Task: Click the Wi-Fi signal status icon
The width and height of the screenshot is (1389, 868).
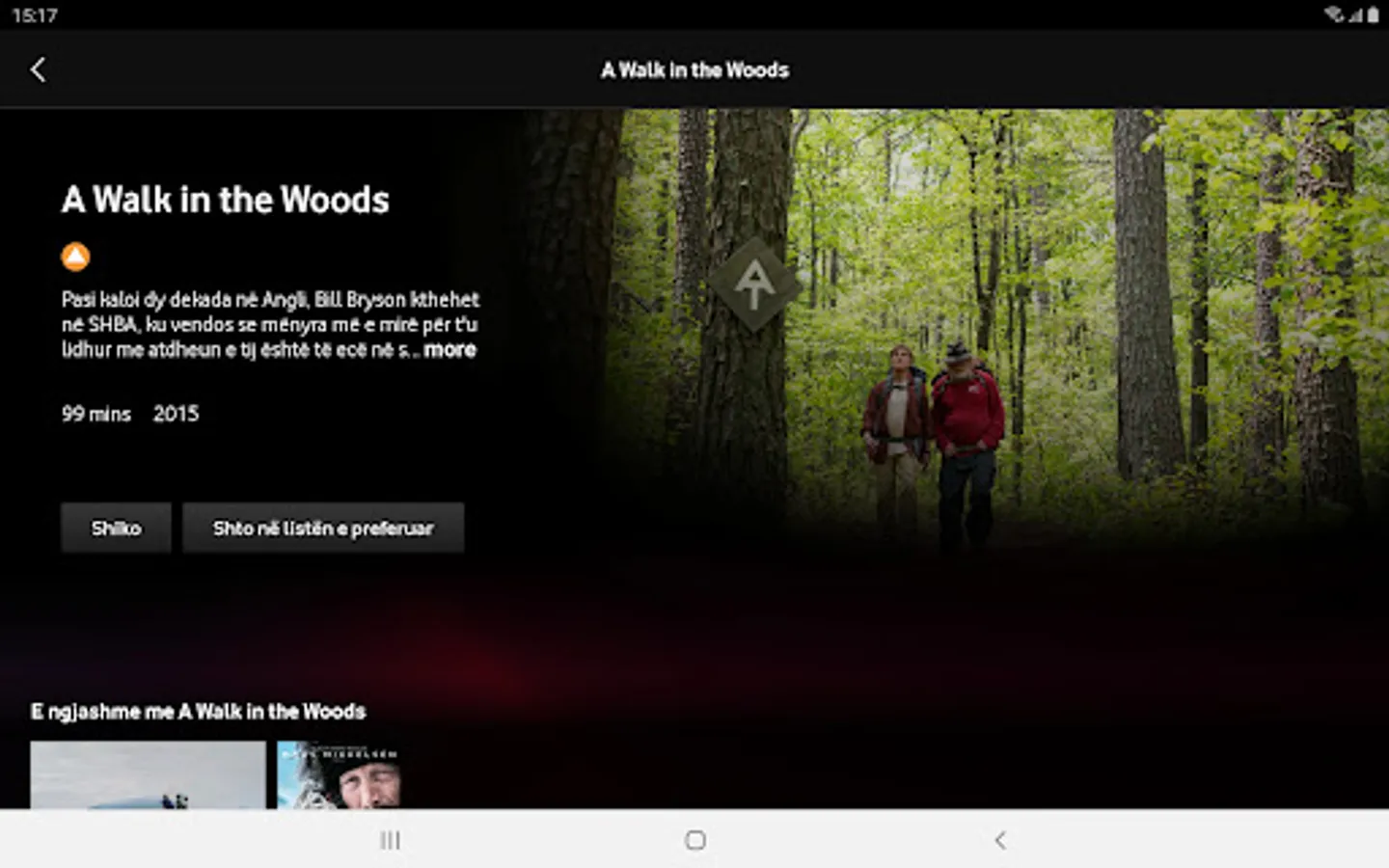Action: pos(1335,14)
